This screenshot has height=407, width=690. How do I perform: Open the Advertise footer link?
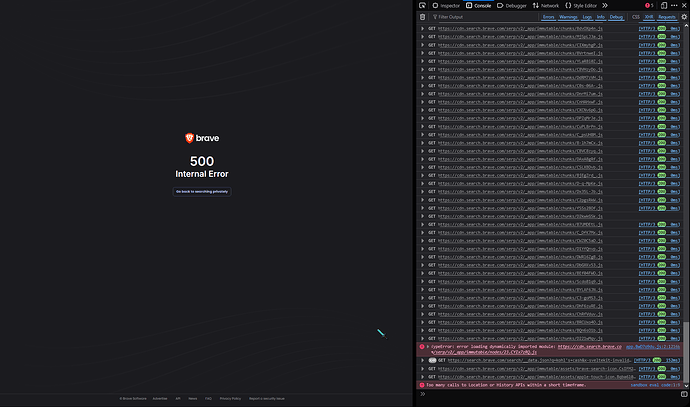(160, 399)
